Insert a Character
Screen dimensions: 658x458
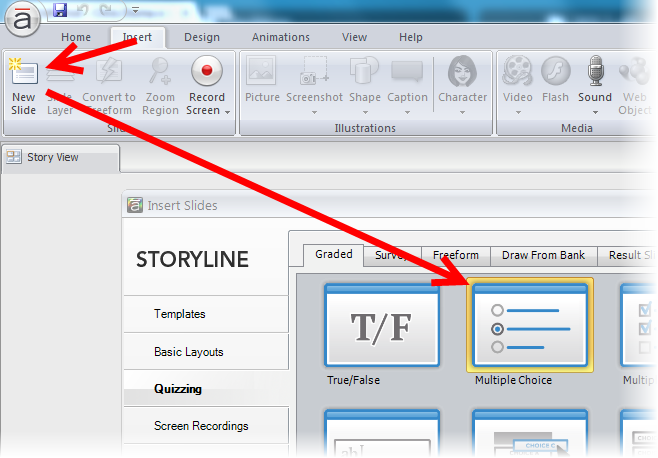pos(462,80)
